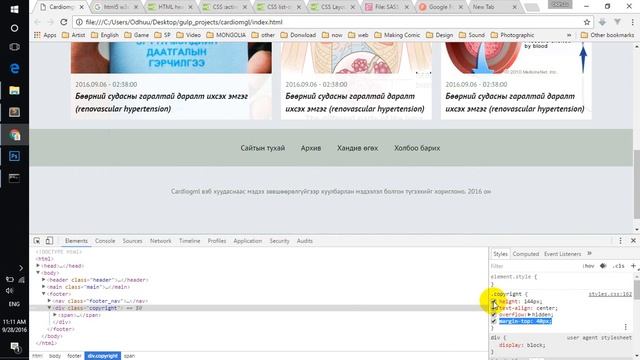The width and height of the screenshot is (640, 360).
Task: Switch to Photoshop on the taskbar
Action: (14, 156)
